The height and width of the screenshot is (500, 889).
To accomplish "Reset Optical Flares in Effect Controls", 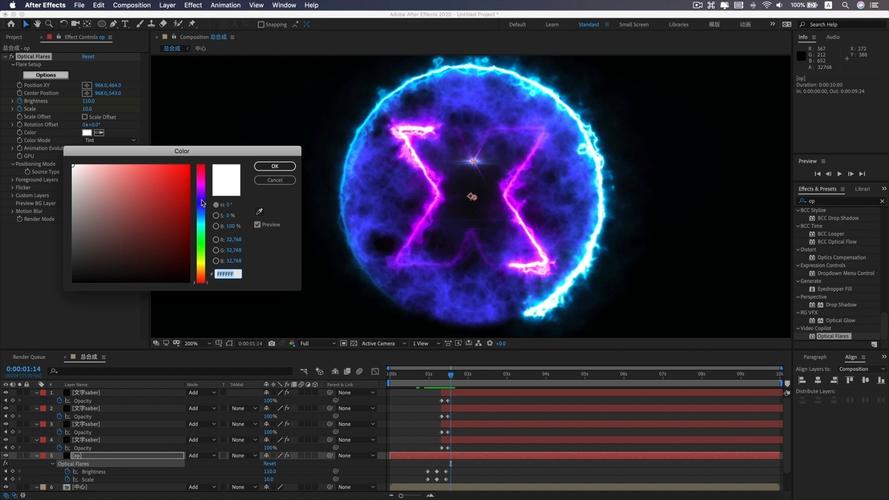I will pos(88,57).
